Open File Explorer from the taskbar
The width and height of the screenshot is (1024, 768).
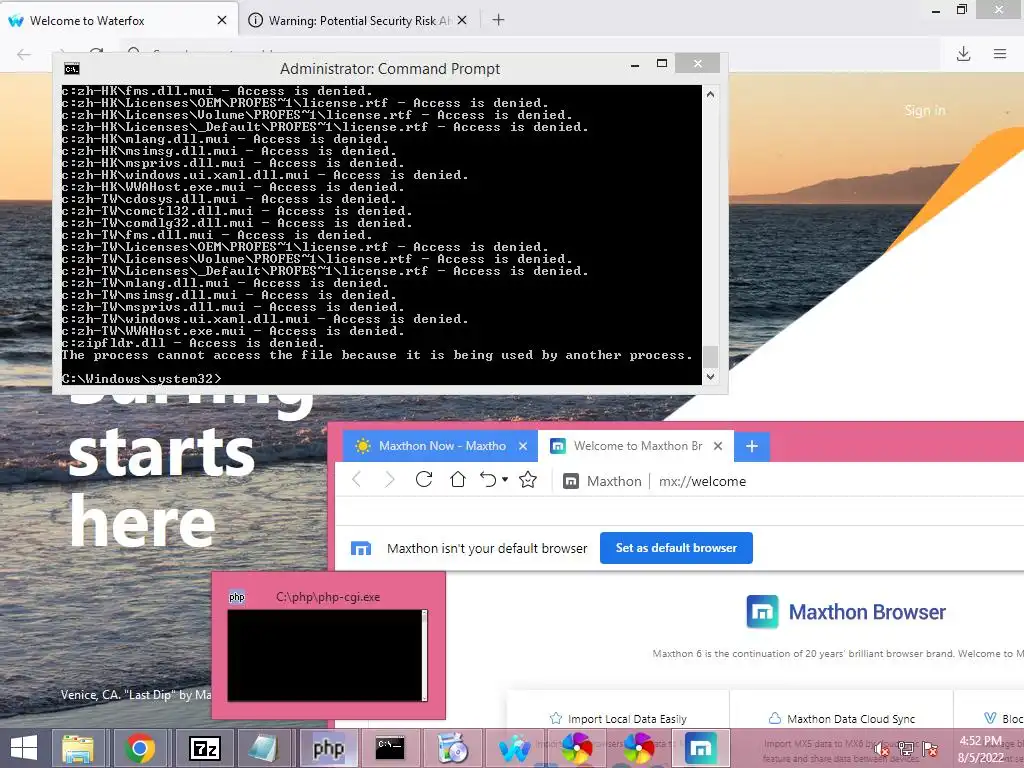(x=78, y=748)
